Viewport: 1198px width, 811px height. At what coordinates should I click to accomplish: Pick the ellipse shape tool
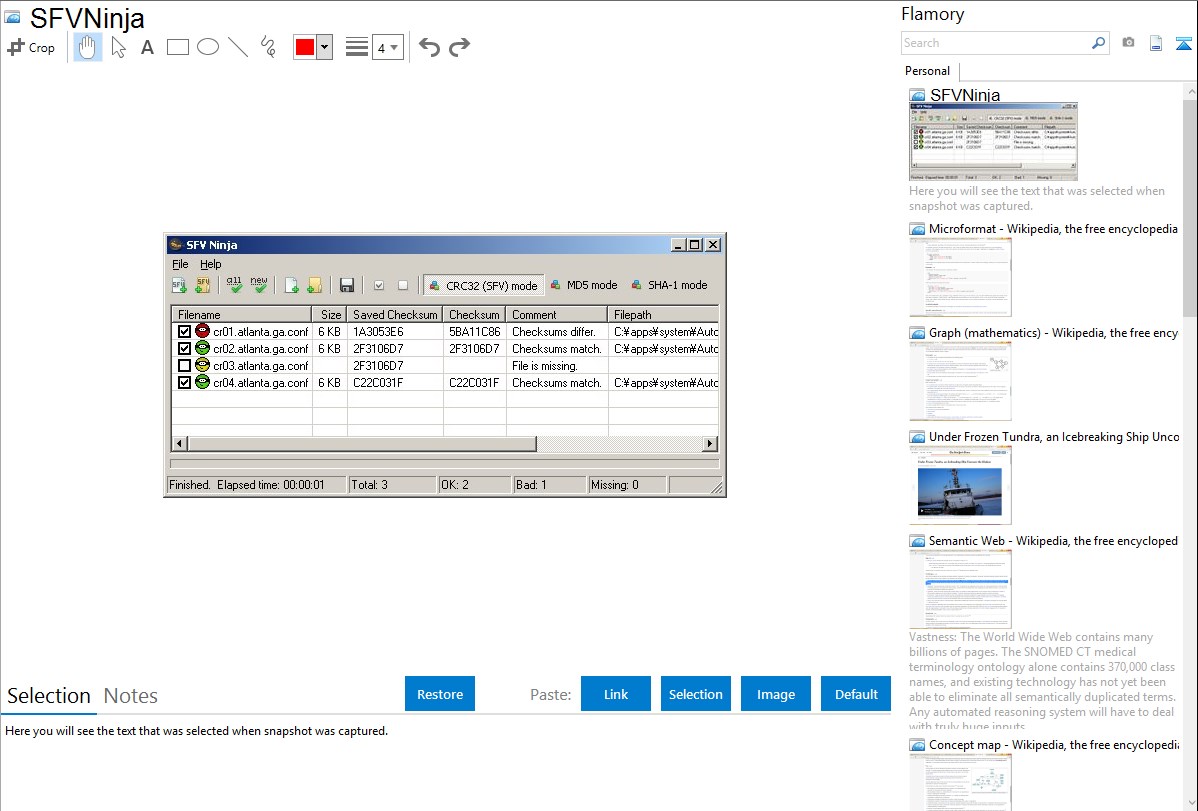click(208, 47)
